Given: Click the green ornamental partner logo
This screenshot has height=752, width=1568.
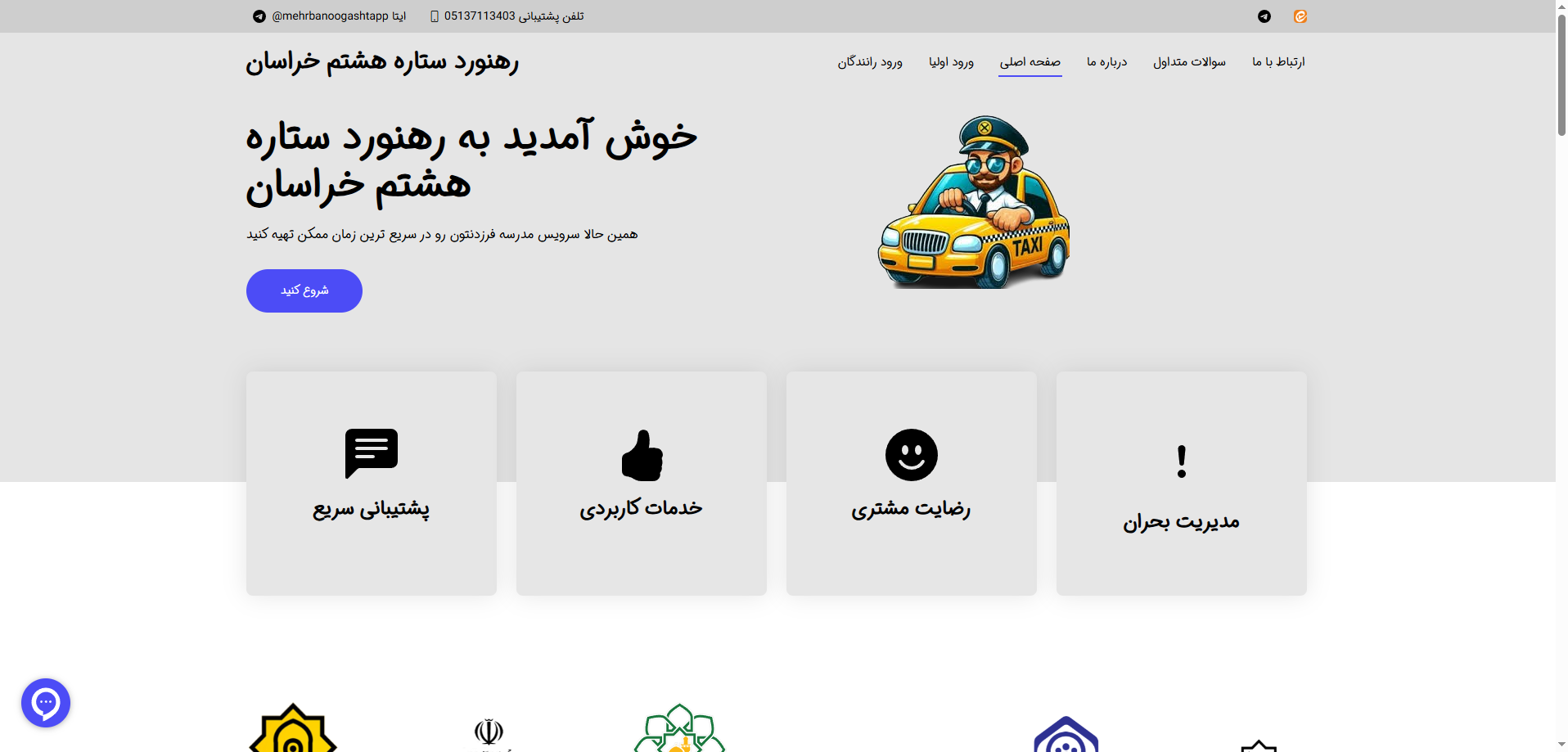Looking at the screenshot, I should coord(679,728).
